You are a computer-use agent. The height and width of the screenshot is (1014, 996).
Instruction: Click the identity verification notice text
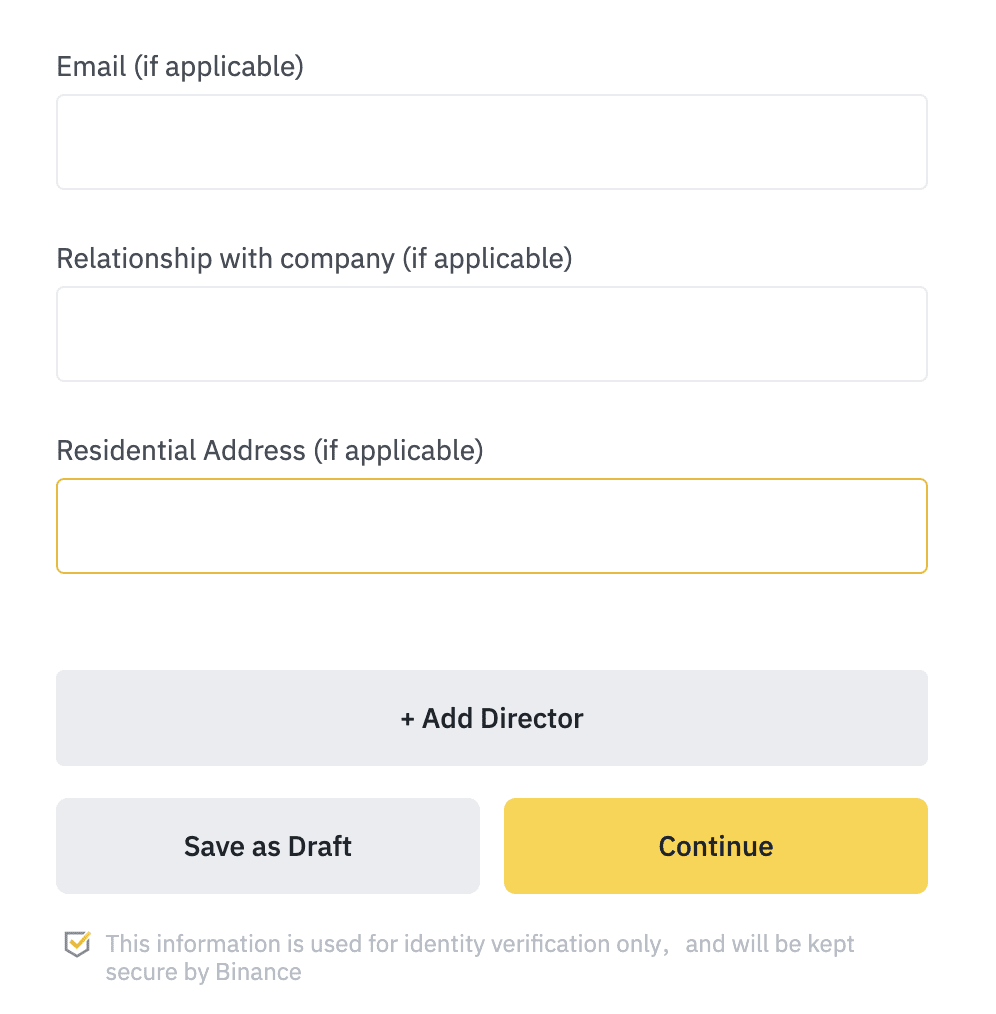click(x=480, y=958)
